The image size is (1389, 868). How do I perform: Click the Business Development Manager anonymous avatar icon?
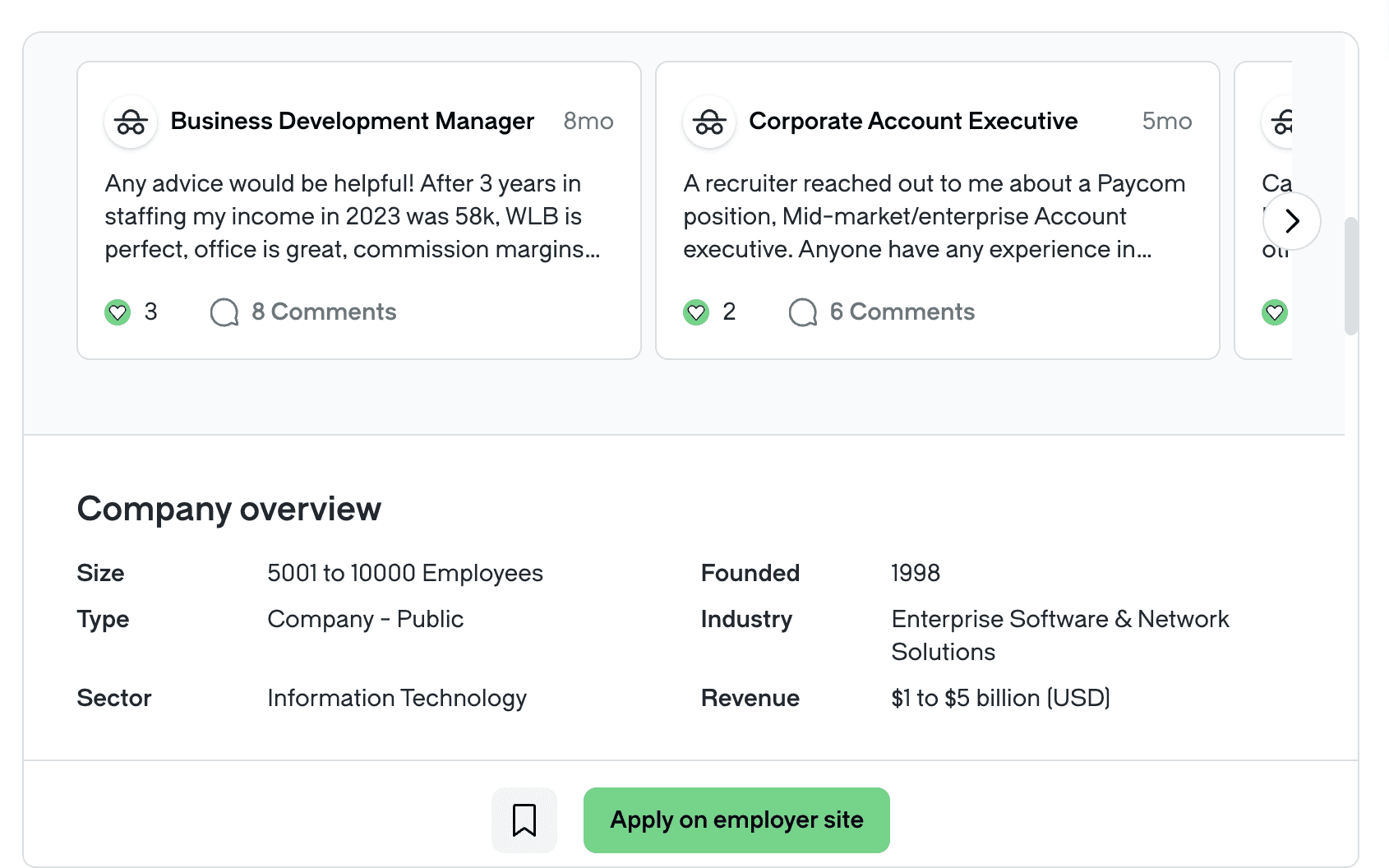[131, 122]
